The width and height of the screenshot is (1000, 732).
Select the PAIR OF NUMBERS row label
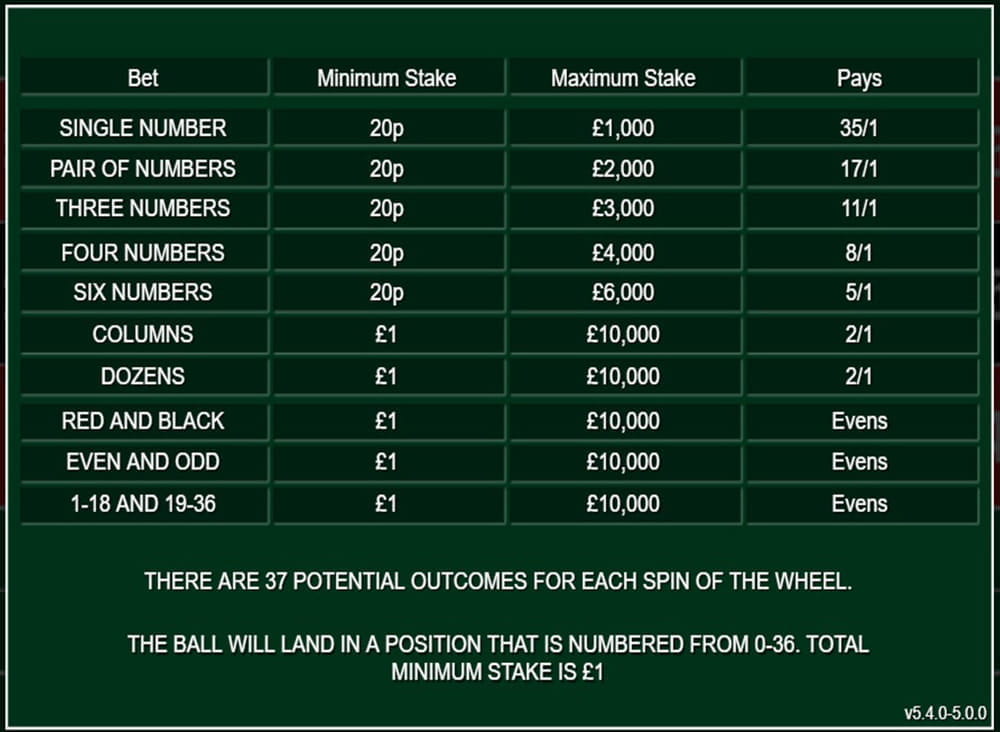tap(143, 168)
